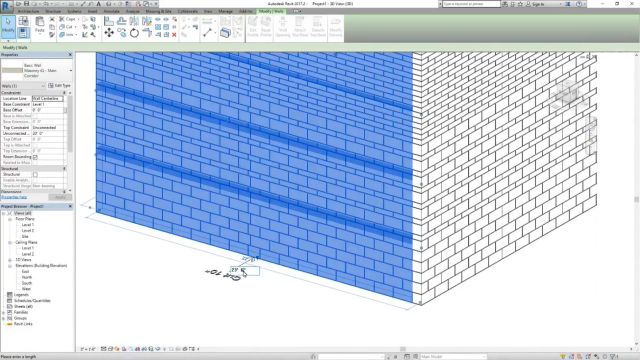Collapse the Views (all) tree node

pyautogui.click(x=4, y=213)
